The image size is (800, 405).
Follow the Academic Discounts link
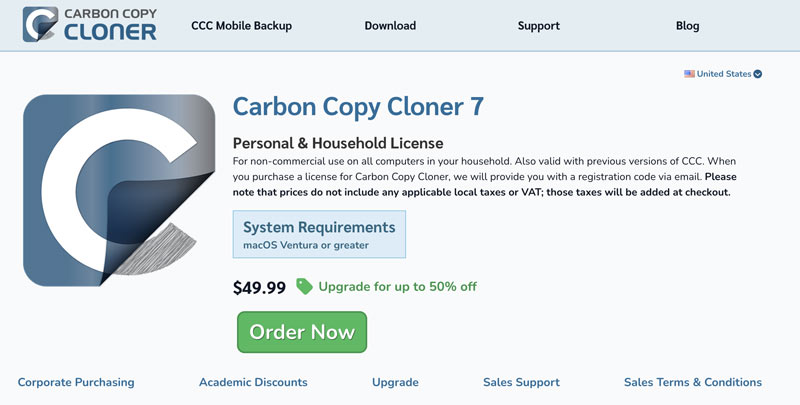coord(253,382)
